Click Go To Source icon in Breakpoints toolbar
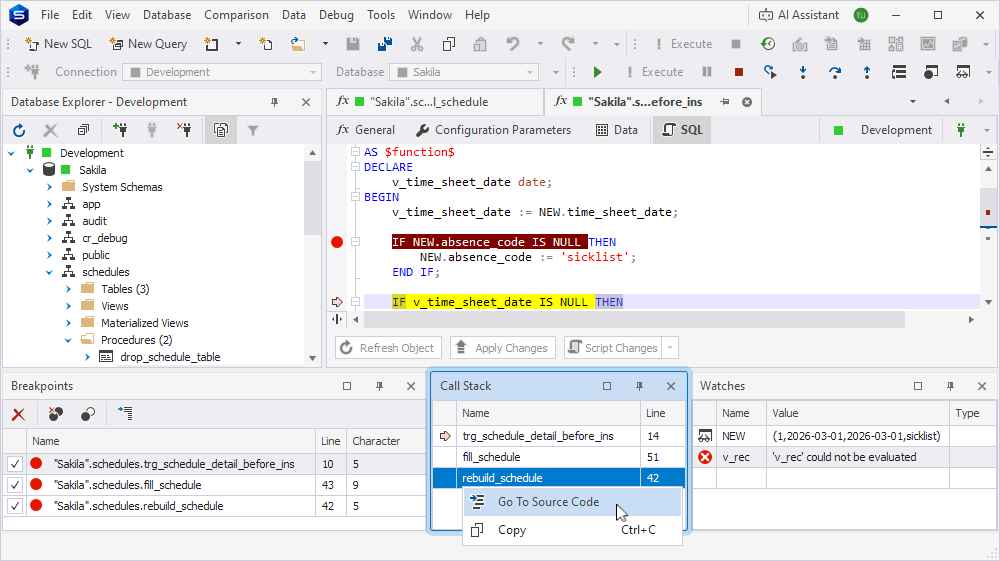 (x=125, y=414)
